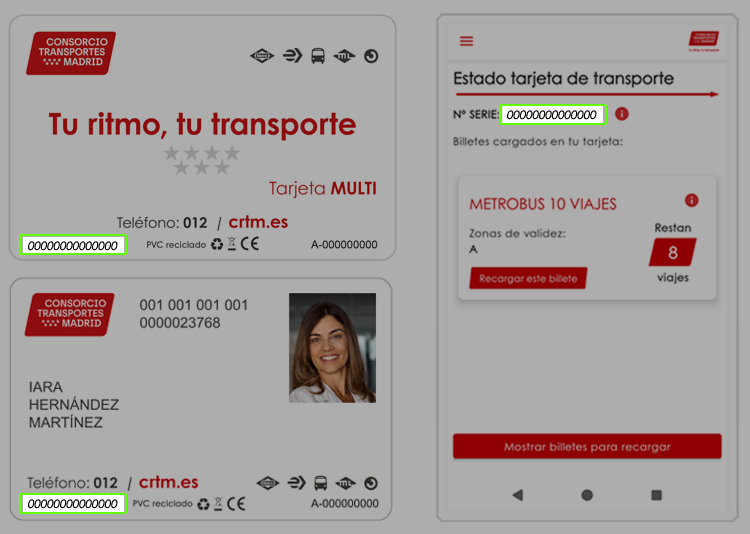750x534 pixels.
Task: Tap the Android back navigation triangle
Action: click(x=518, y=495)
